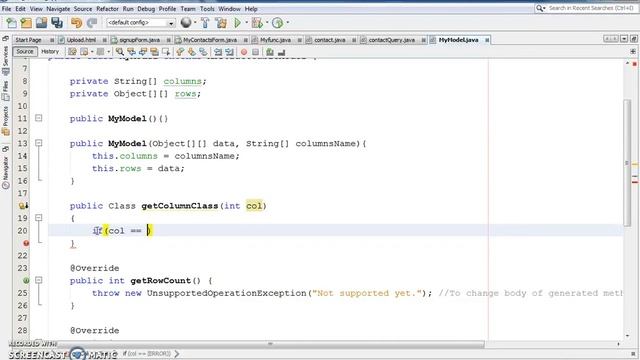
Task: Click the Undo arrow icon
Action: pos(76,23)
